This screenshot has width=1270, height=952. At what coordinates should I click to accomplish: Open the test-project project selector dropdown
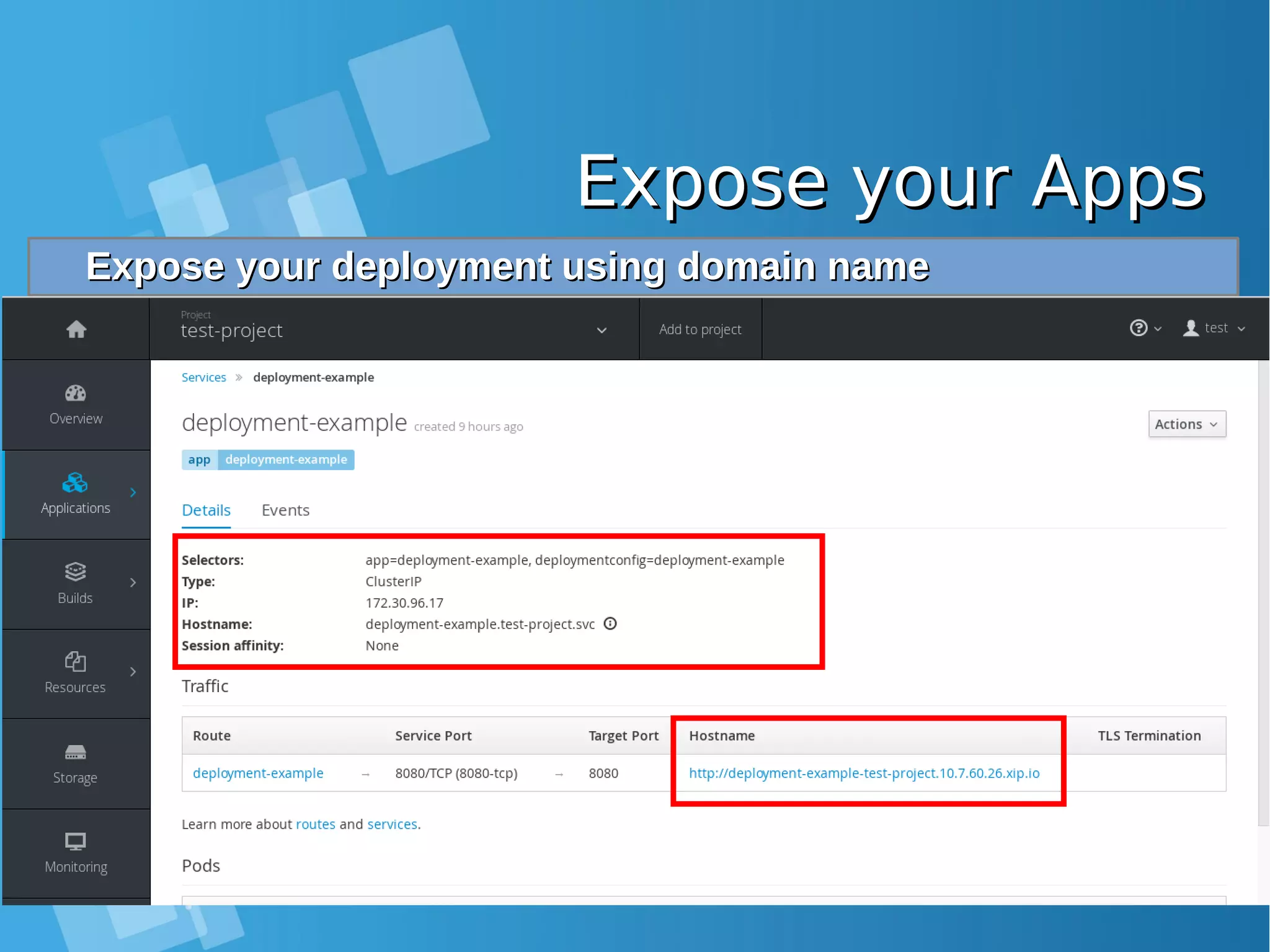[x=394, y=329]
